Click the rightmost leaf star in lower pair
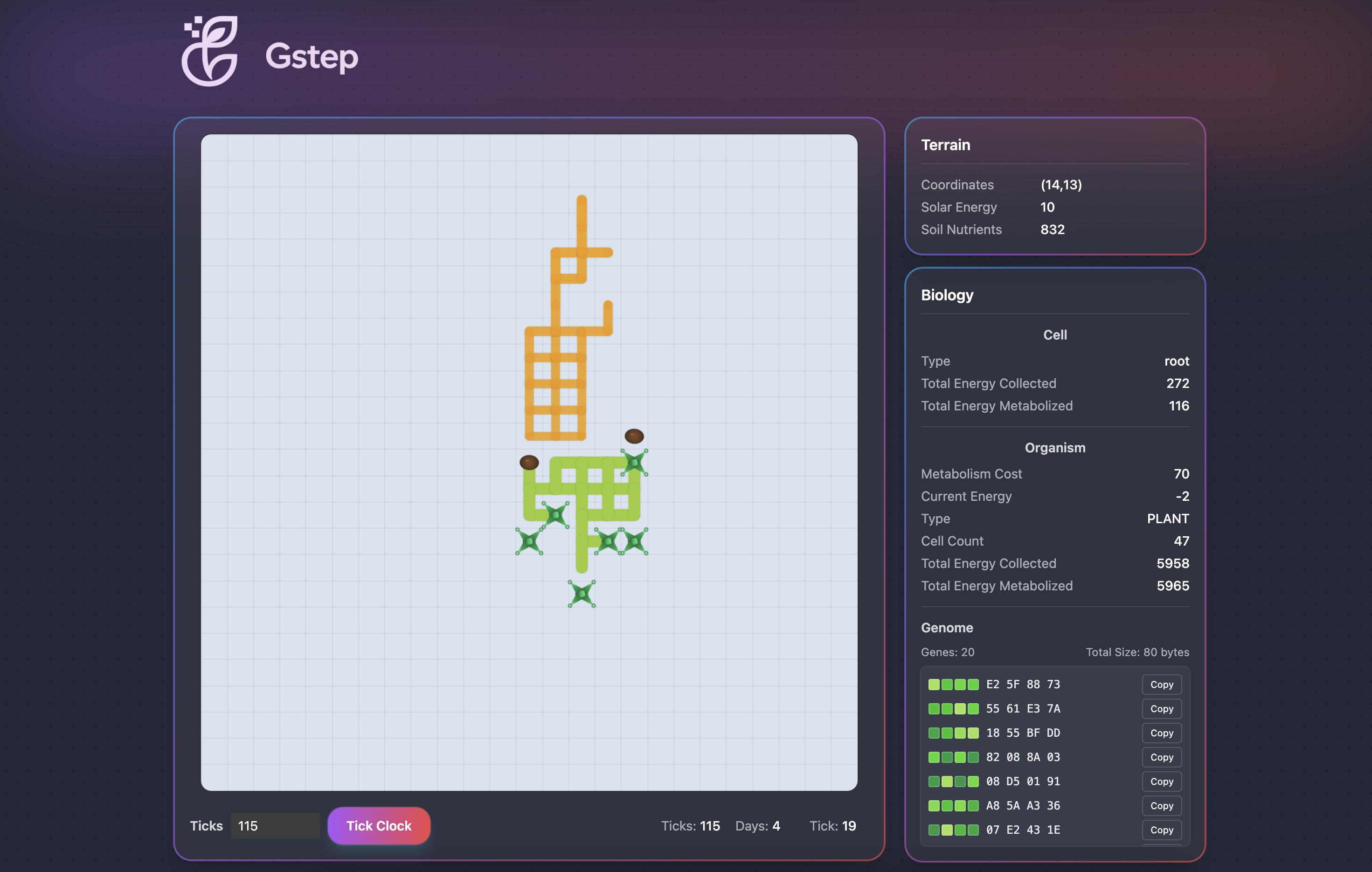Image resolution: width=1372 pixels, height=872 pixels. pyautogui.click(x=634, y=541)
